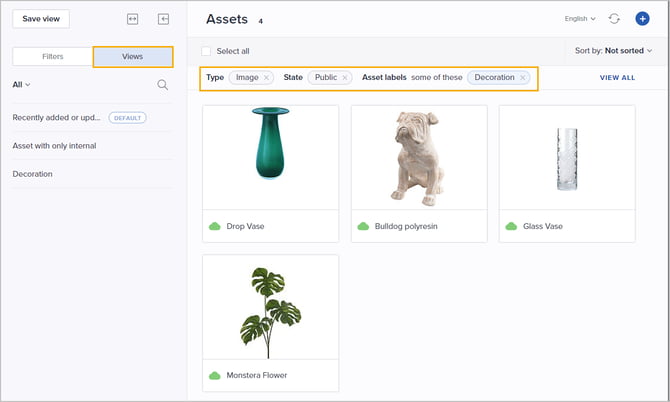Remove the Decoration label filter chip
Screen dimensions: 670x402
tap(522, 77)
